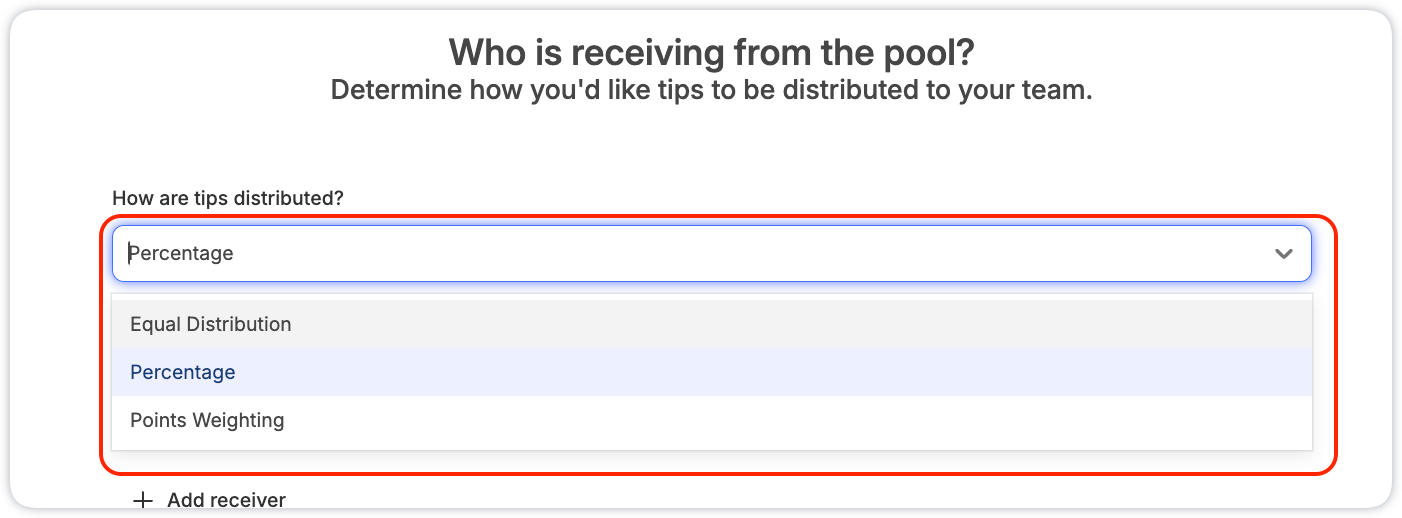Click the empty space below Points Weighting in the list

711,447
